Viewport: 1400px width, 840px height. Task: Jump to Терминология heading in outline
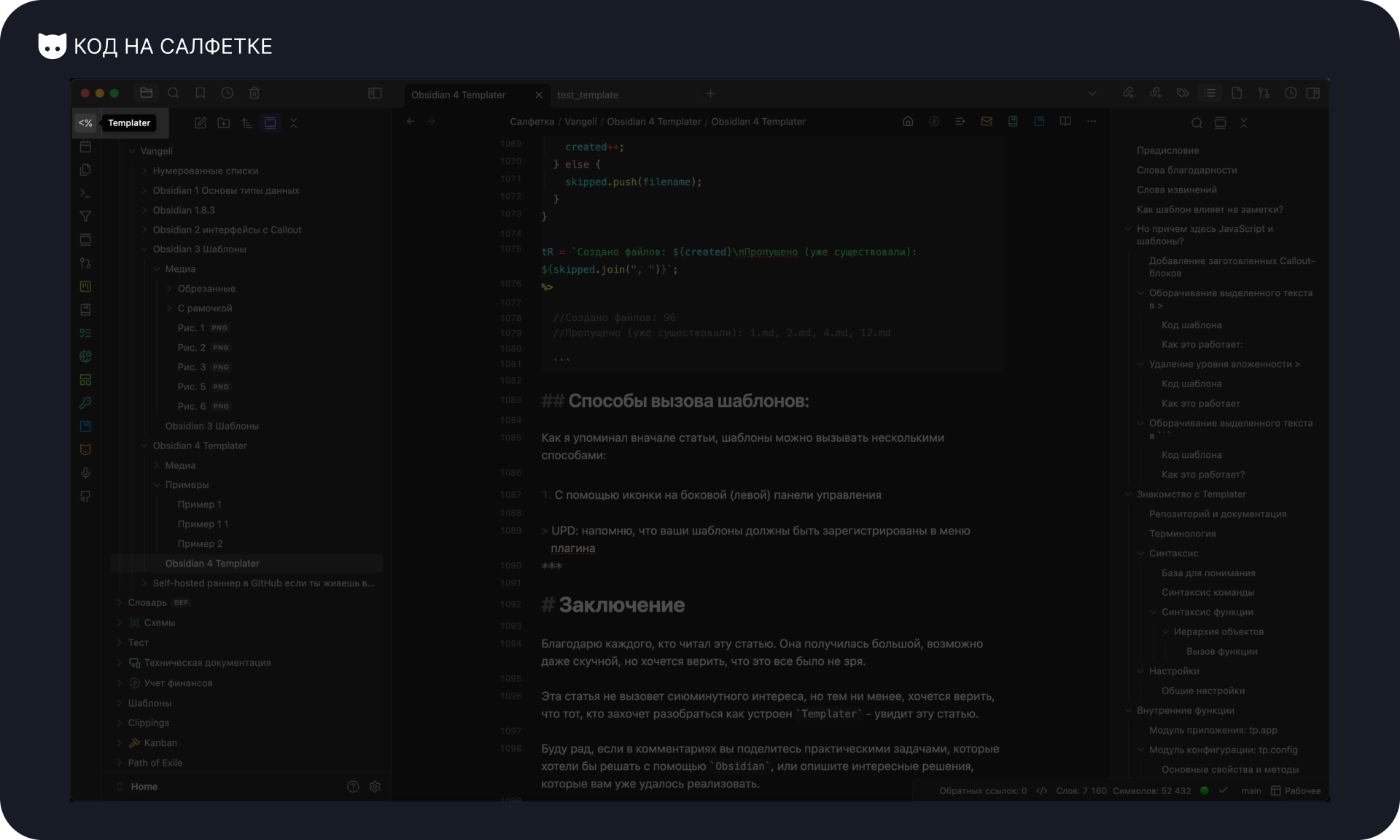point(1182,534)
